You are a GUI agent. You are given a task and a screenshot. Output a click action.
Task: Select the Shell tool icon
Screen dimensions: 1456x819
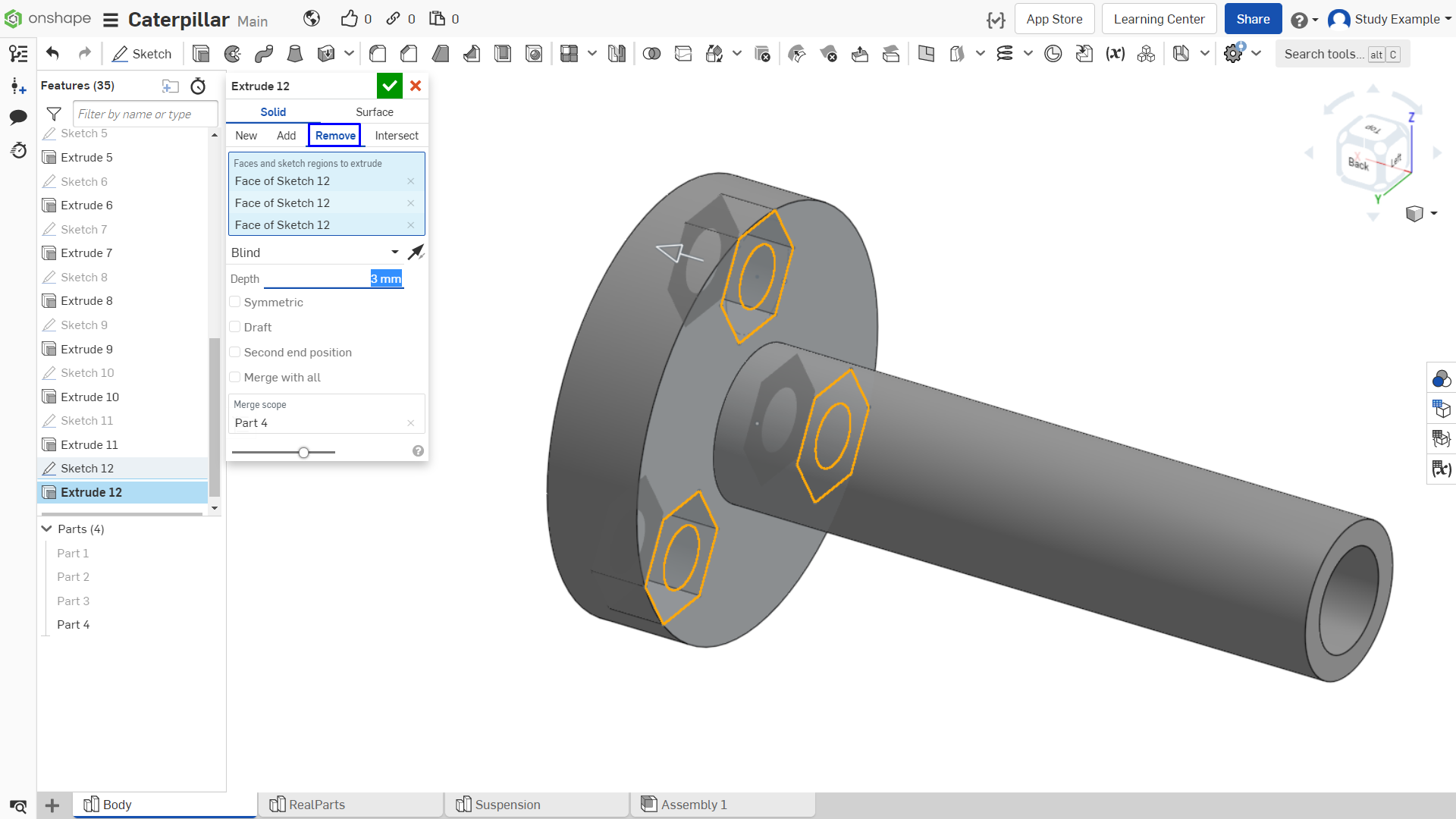tap(503, 54)
